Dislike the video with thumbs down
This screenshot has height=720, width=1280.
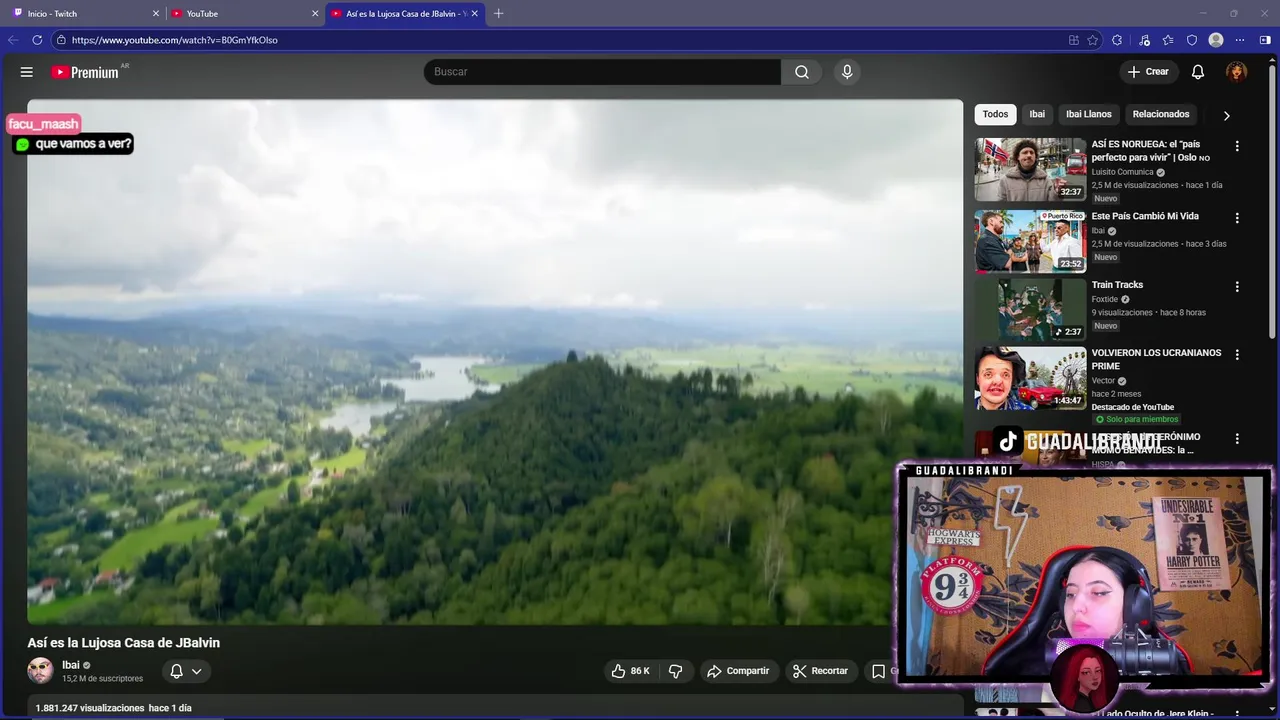676,671
